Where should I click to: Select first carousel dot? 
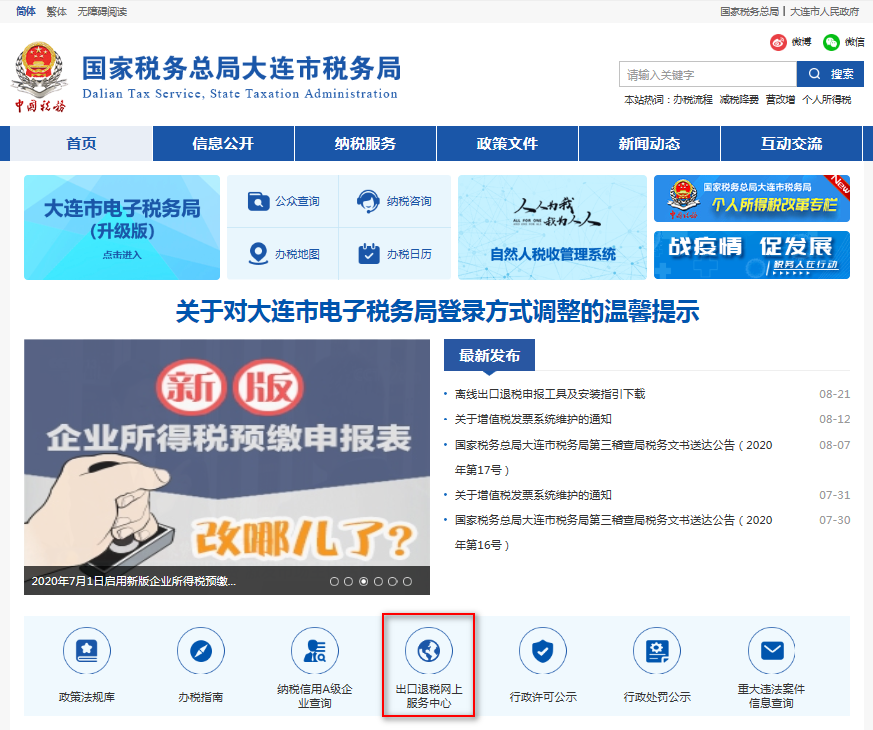[334, 581]
